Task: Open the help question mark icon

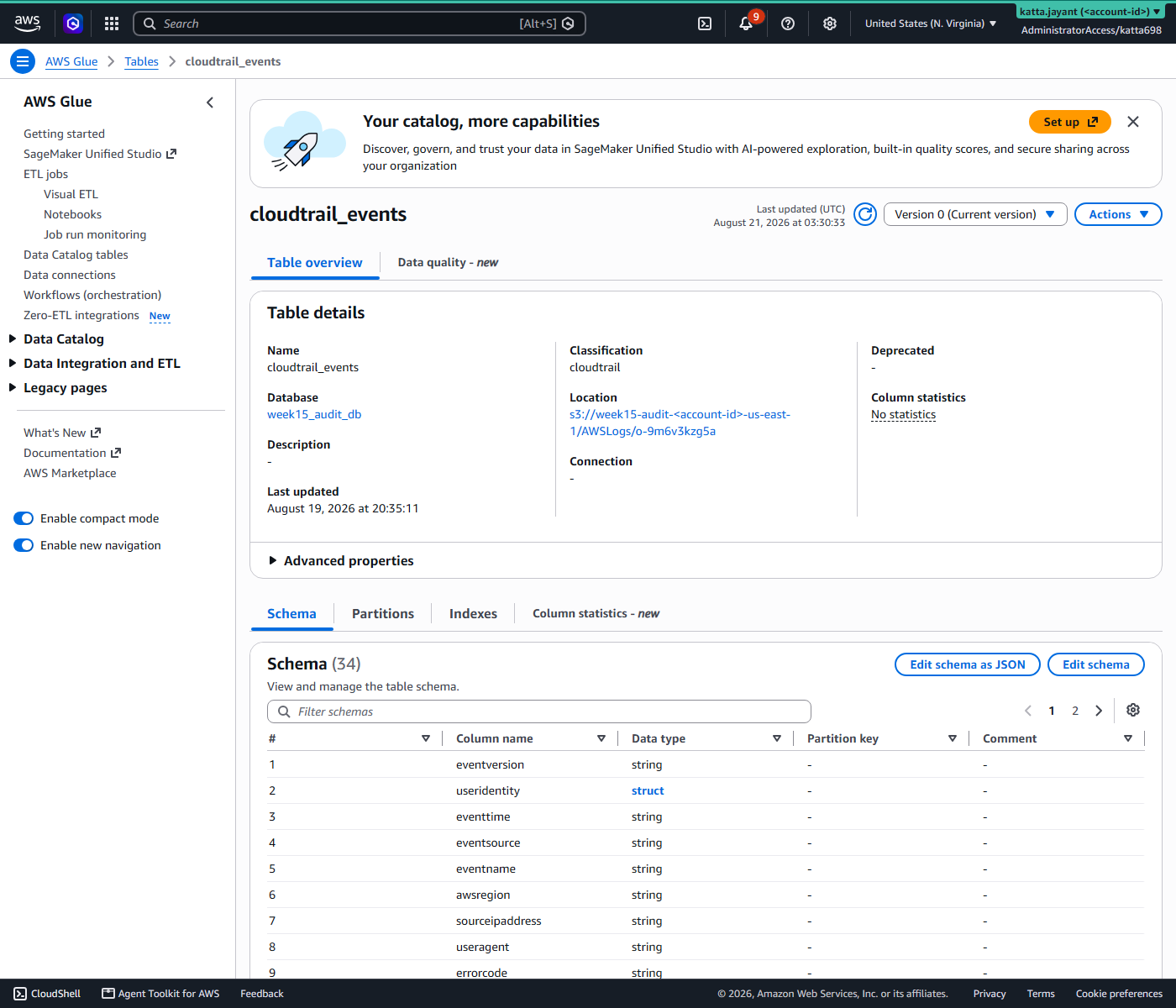Action: tap(788, 24)
